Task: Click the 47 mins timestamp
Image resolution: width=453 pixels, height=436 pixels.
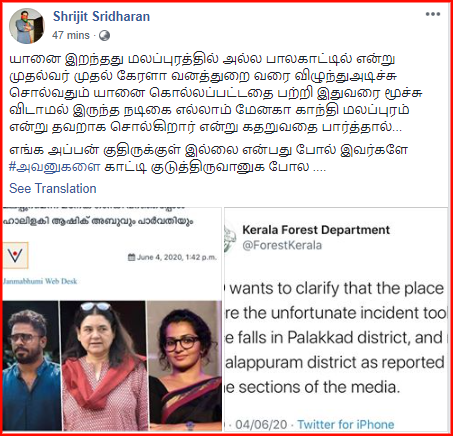Action: [x=71, y=35]
